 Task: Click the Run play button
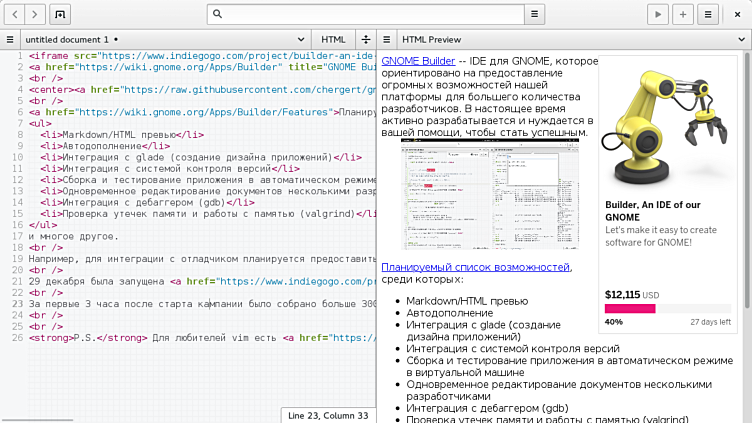(658, 14)
